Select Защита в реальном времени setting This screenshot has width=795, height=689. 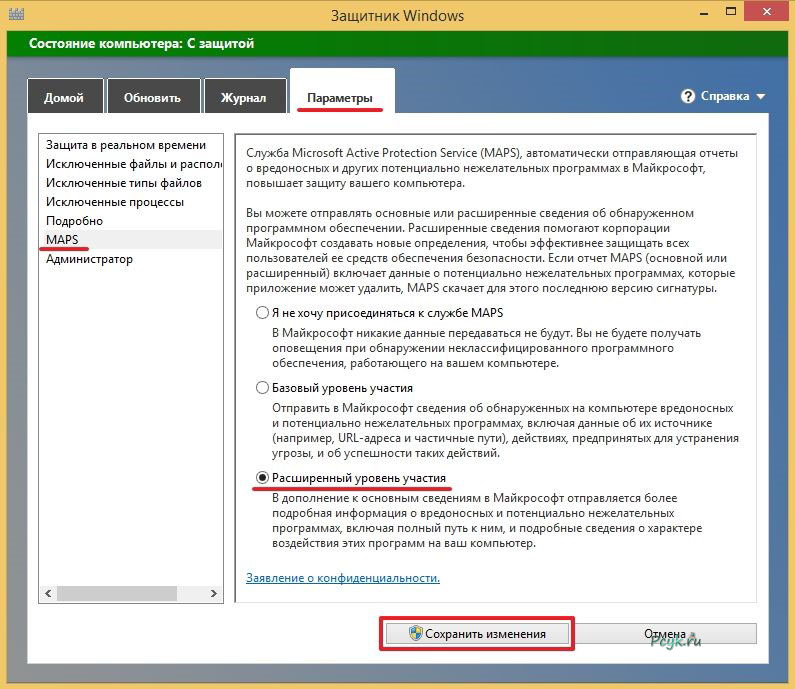[x=130, y=145]
